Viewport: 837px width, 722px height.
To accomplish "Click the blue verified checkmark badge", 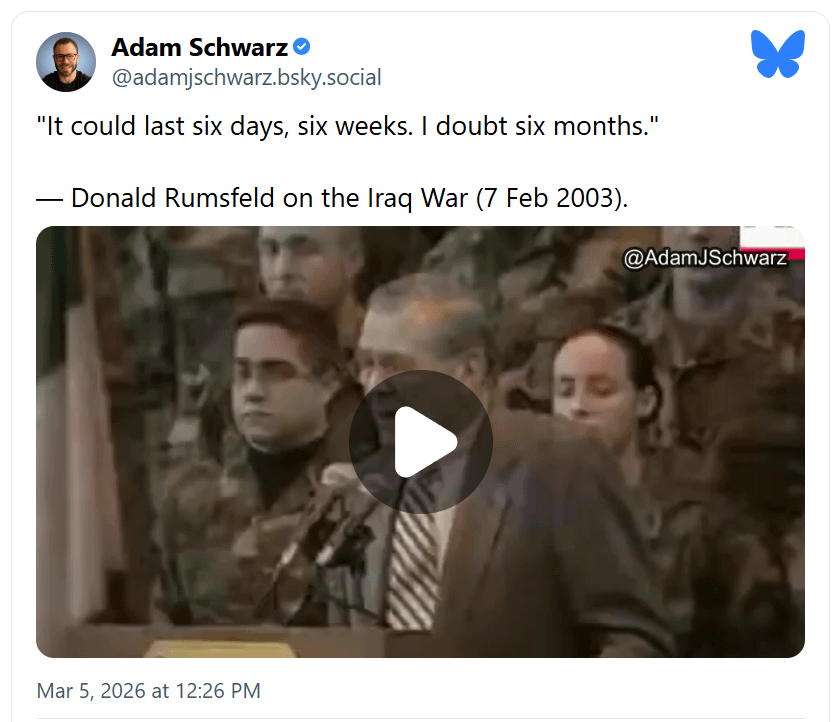I will [x=302, y=47].
